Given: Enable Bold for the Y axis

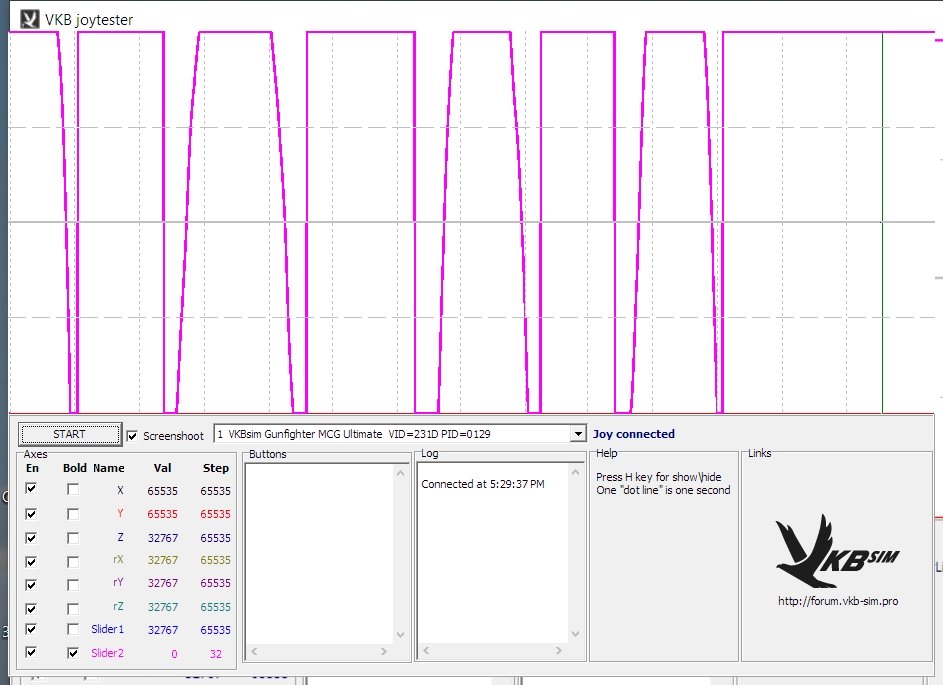Looking at the screenshot, I should (73, 513).
